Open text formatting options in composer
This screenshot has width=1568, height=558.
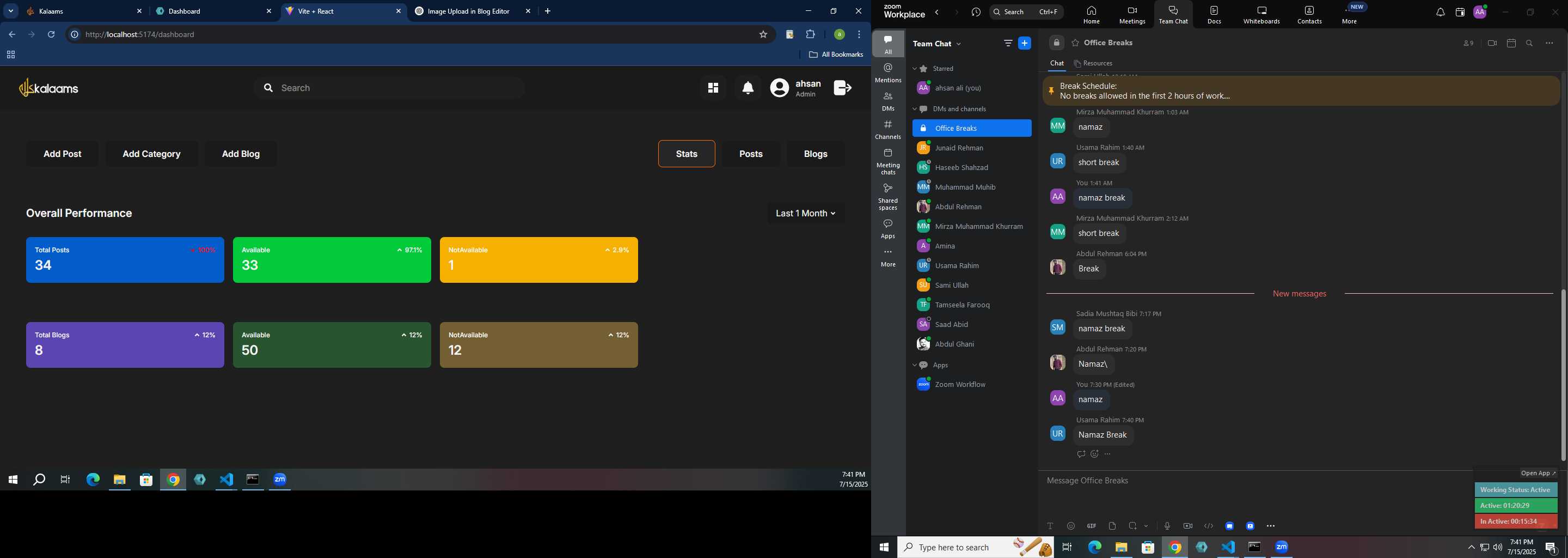point(1050,526)
